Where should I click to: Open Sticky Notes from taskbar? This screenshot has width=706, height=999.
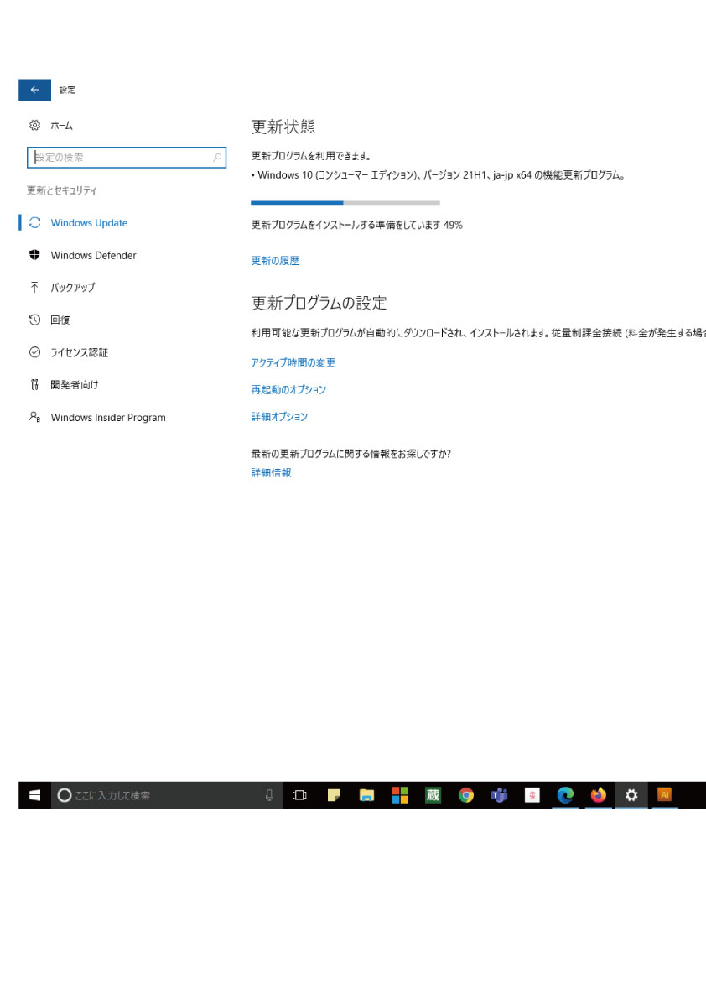click(333, 795)
